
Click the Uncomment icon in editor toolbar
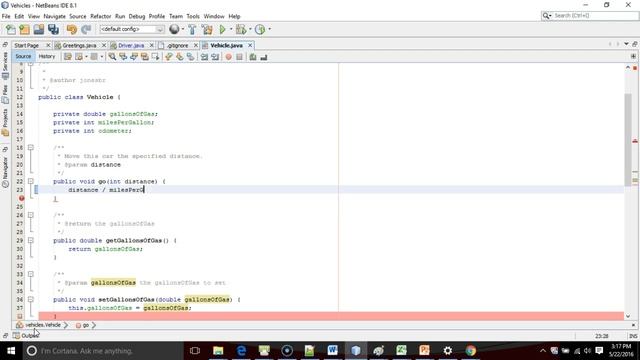pyautogui.click(x=264, y=57)
